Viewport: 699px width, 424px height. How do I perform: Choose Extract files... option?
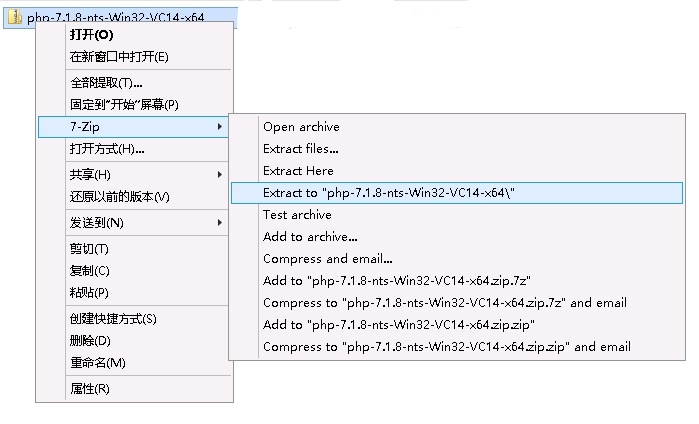301,149
